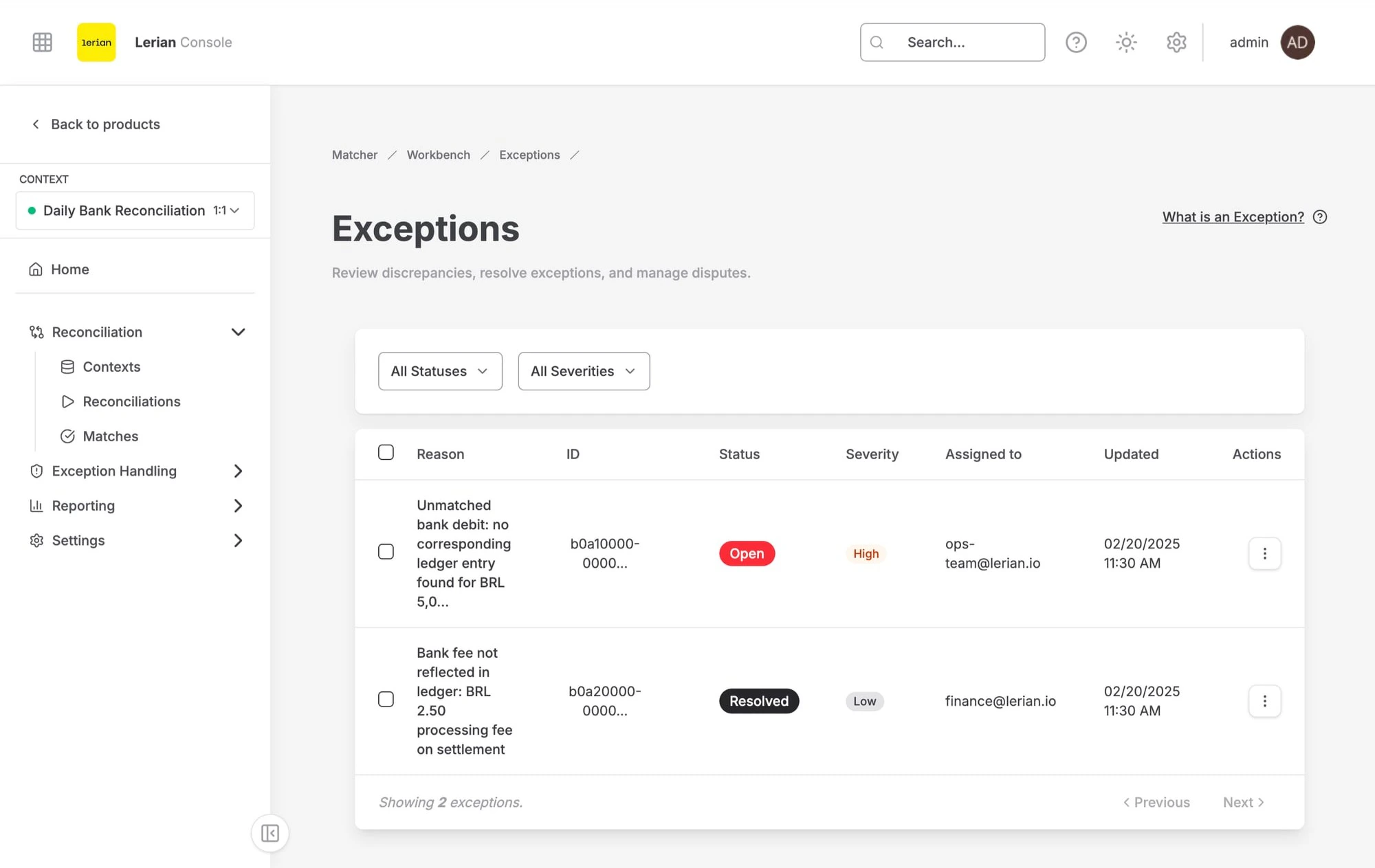
Task: Select the bank fee row checkbox
Action: (x=386, y=700)
